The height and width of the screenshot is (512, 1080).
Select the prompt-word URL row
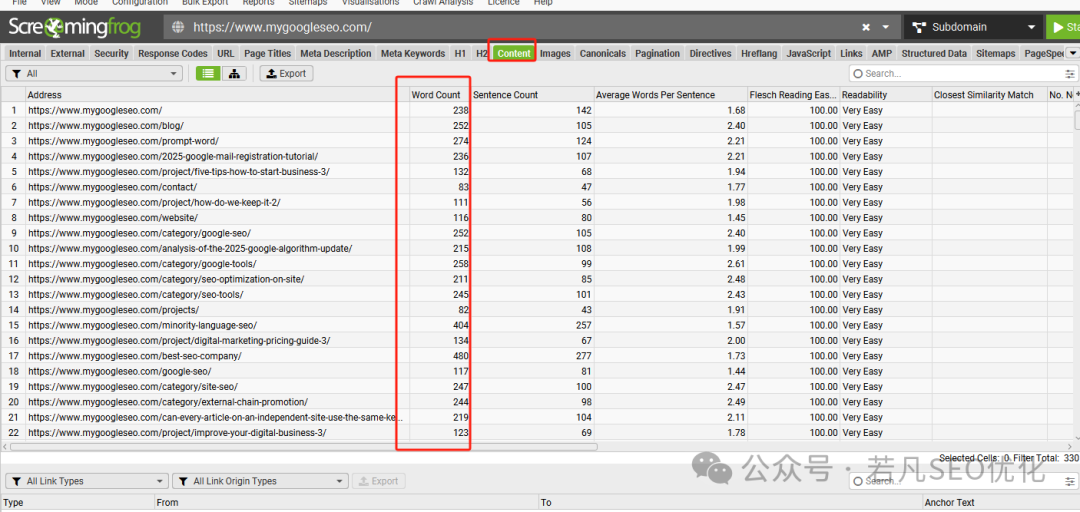536,141
